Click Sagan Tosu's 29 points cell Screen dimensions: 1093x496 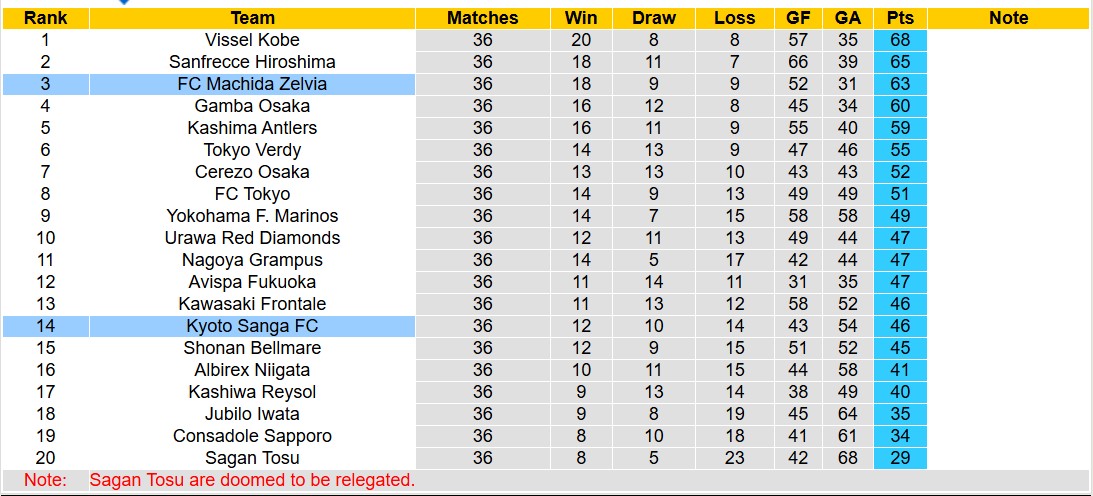[x=900, y=458]
